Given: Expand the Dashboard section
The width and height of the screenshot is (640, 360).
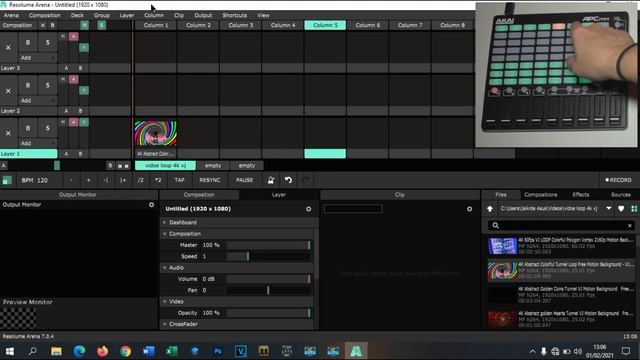Looking at the screenshot, I should (x=165, y=222).
